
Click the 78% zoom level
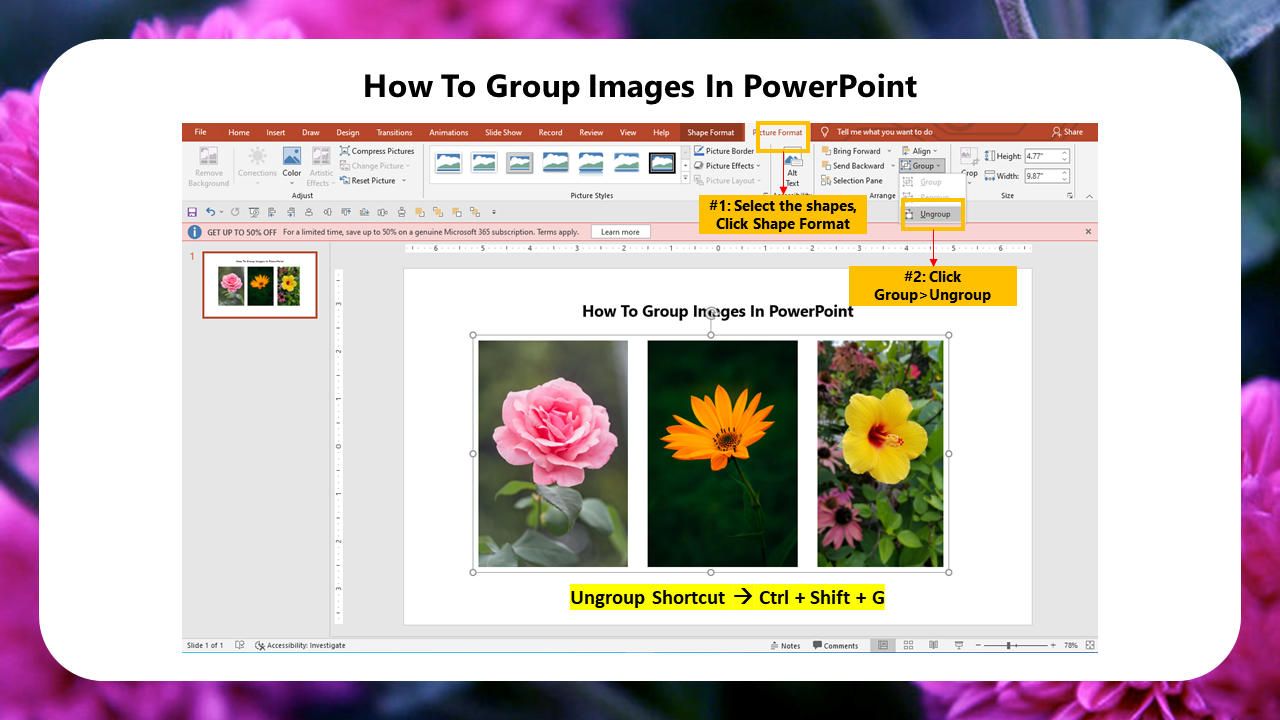[x=1071, y=646]
